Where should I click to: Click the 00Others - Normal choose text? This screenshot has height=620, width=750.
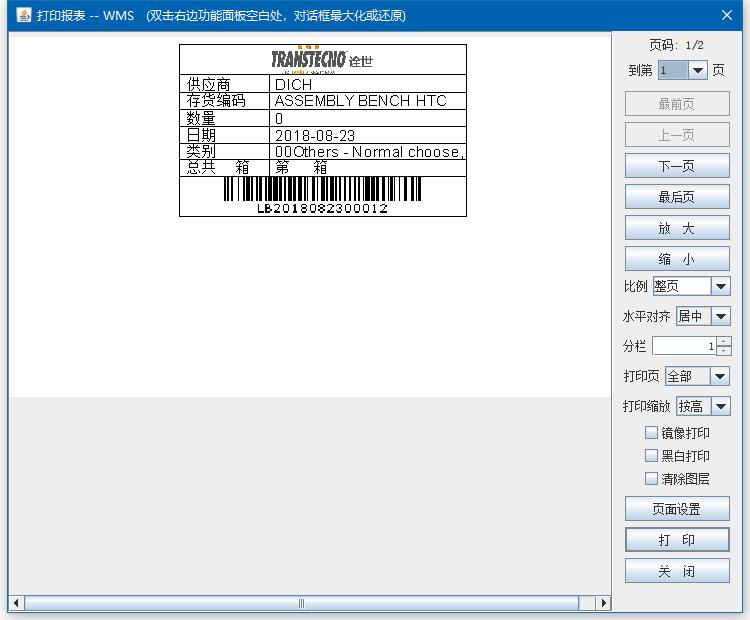(x=369, y=152)
